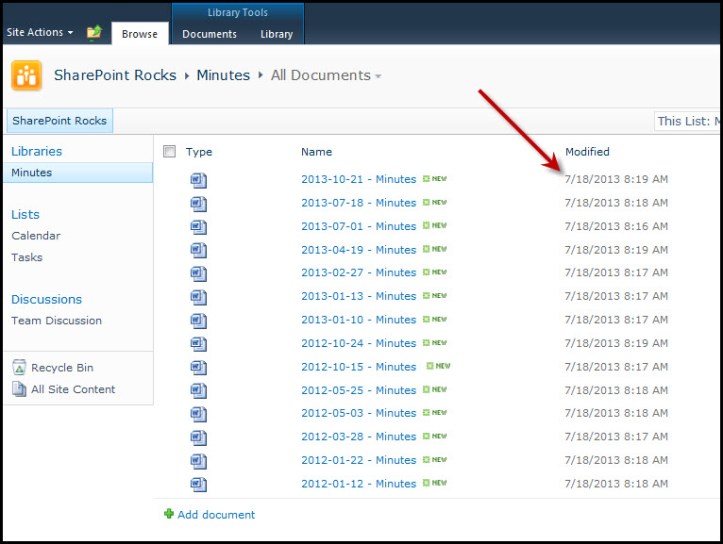Click the Navigate Up folder icon
The width and height of the screenshot is (723, 544).
pos(94,33)
